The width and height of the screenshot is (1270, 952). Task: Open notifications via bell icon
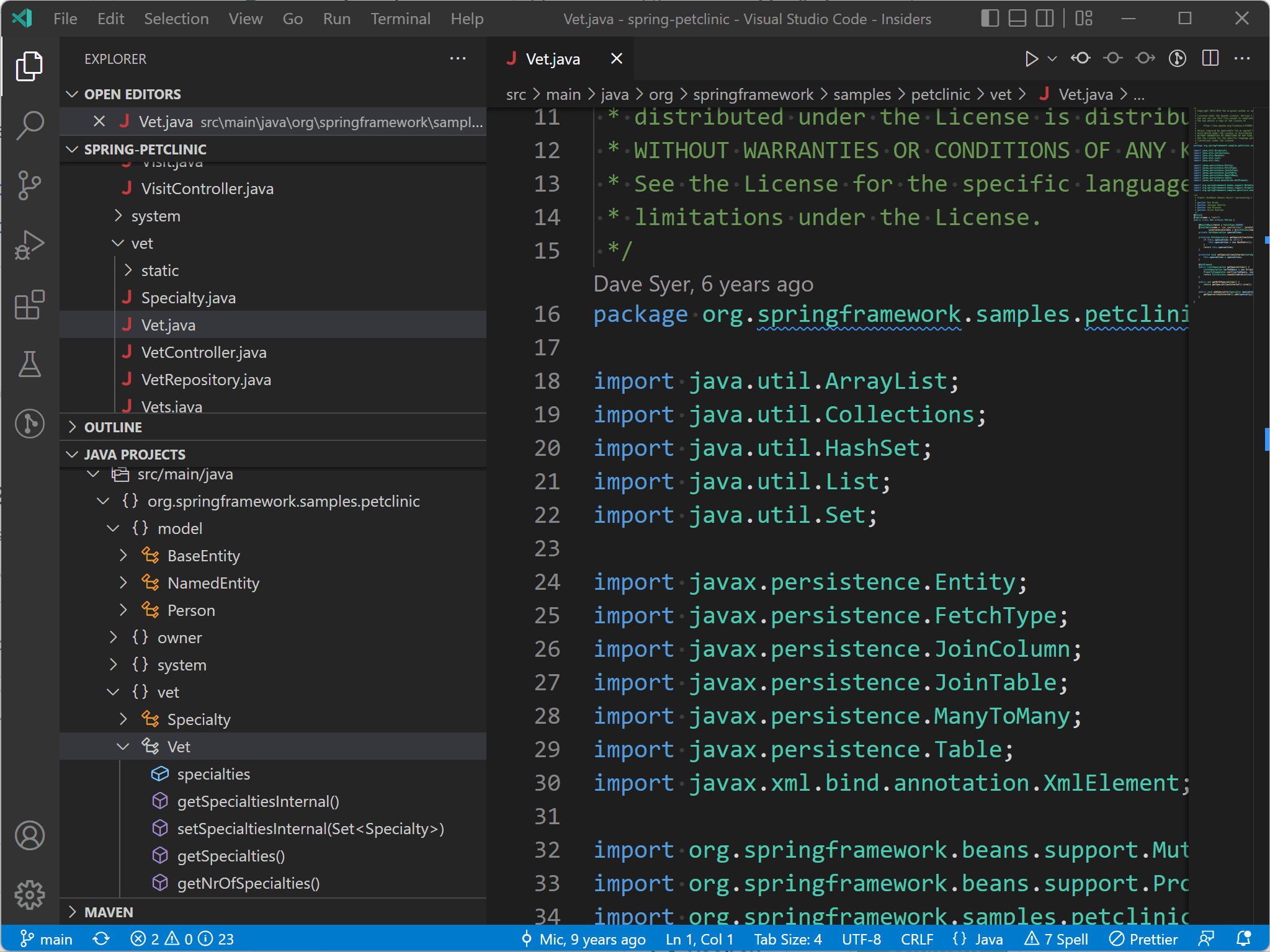click(1245, 939)
